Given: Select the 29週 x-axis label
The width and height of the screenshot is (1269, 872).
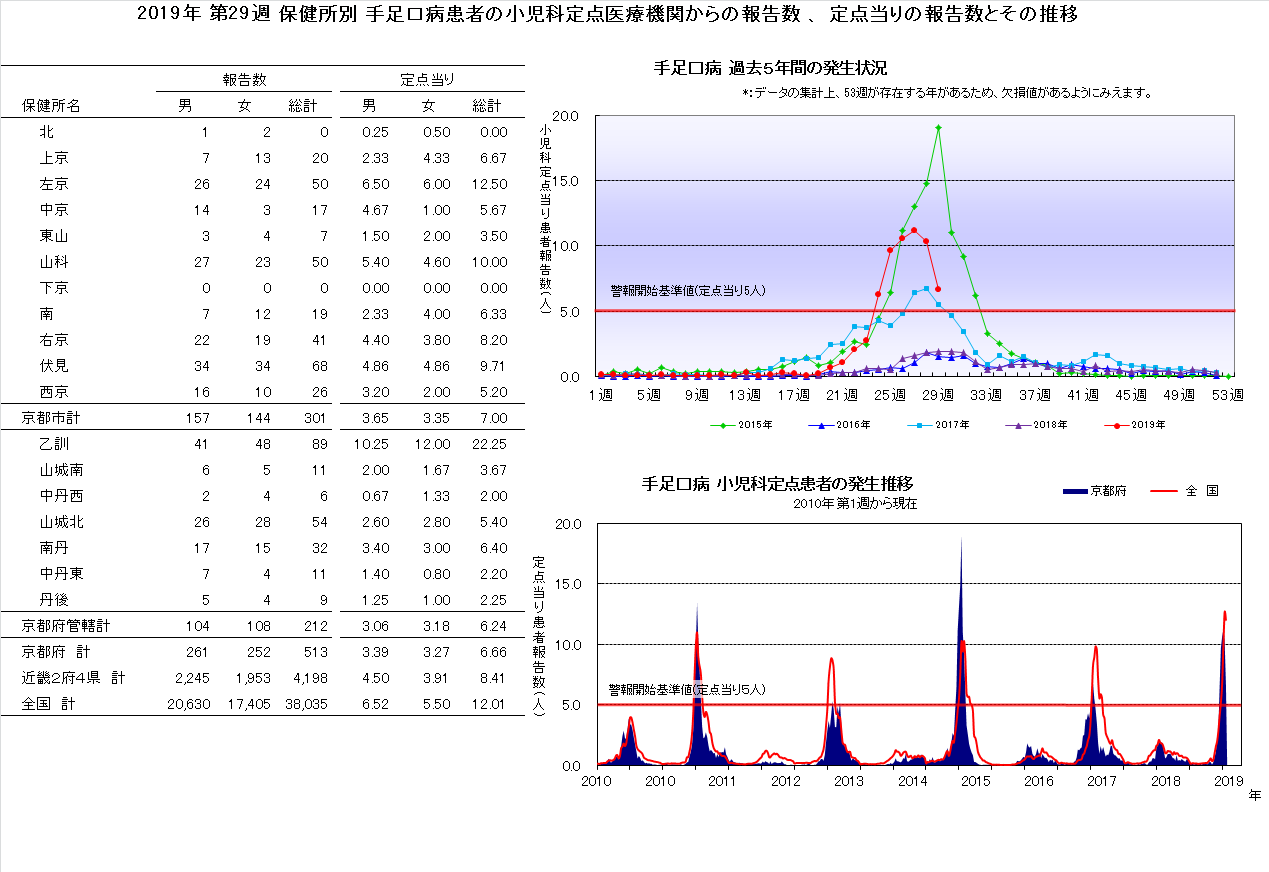Looking at the screenshot, I should point(940,394).
